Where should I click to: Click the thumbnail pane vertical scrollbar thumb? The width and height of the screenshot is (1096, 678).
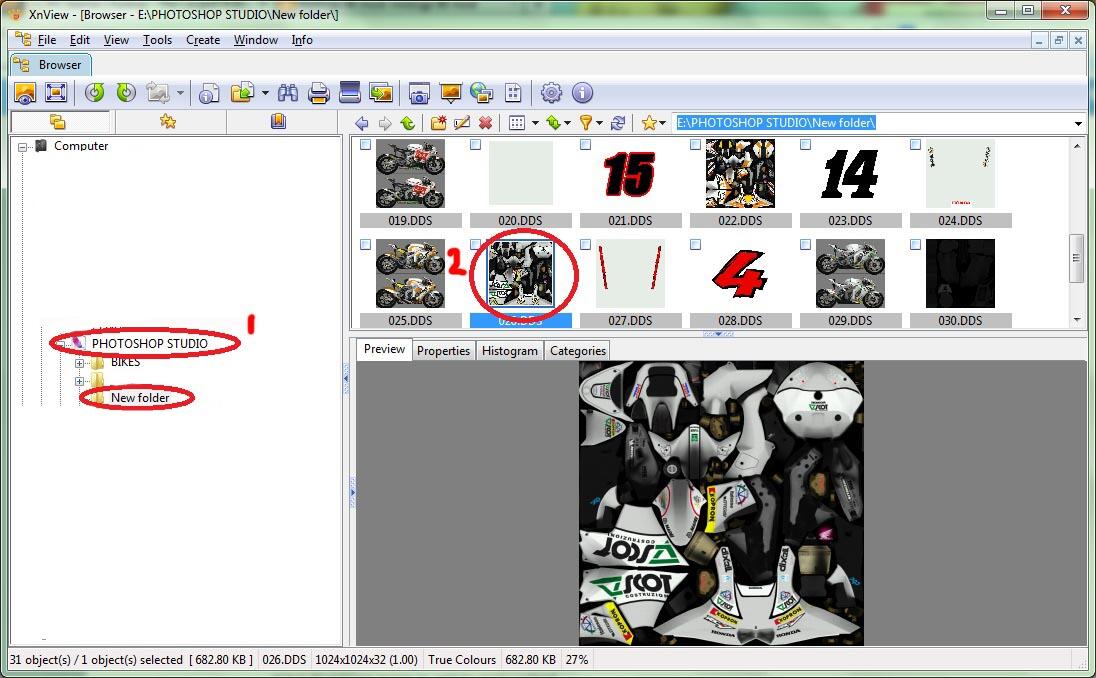pyautogui.click(x=1076, y=259)
